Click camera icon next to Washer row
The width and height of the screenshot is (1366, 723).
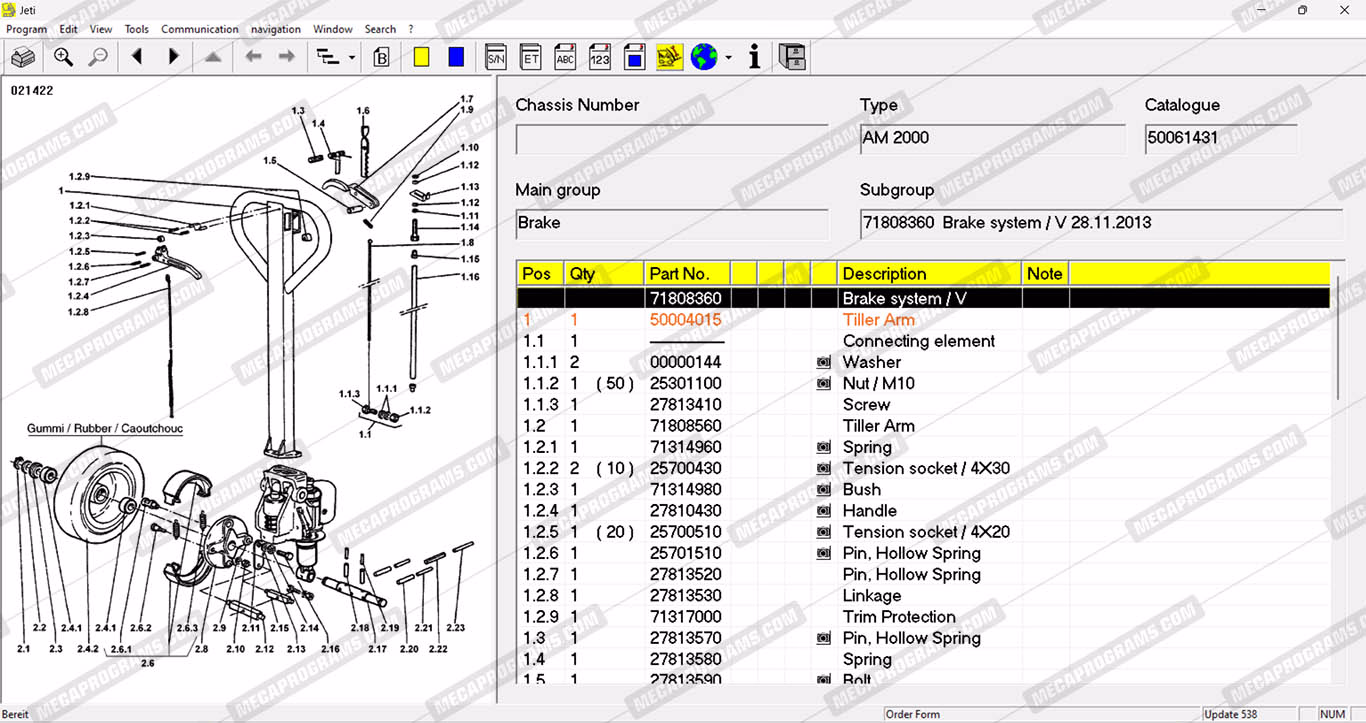click(824, 362)
